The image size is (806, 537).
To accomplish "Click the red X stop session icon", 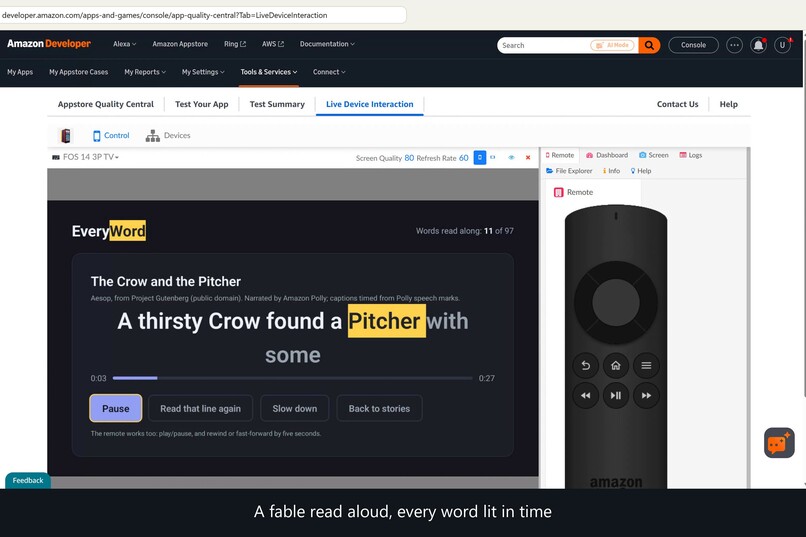I will point(528,158).
